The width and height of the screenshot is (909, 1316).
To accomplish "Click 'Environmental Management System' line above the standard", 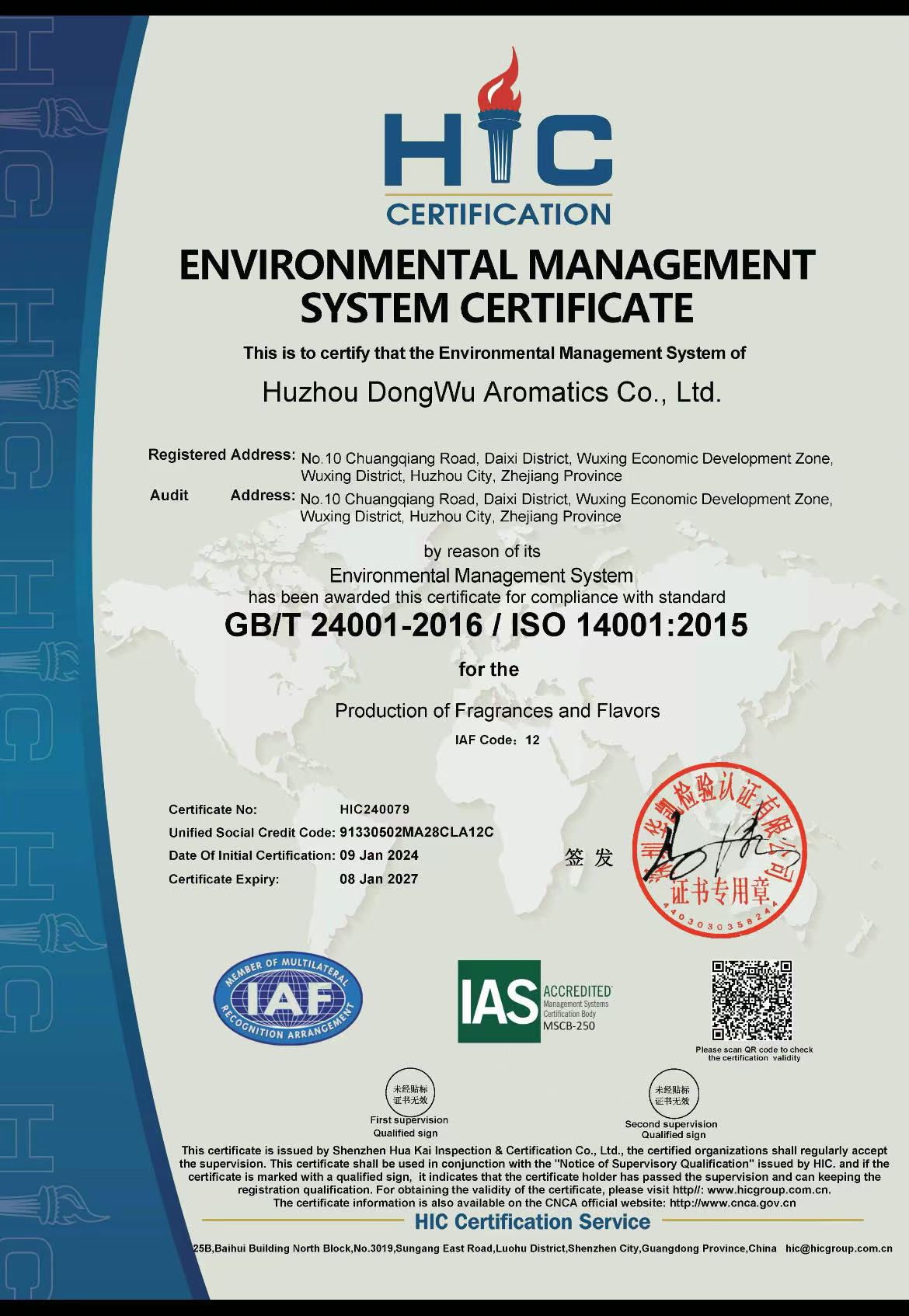I will 482,576.
